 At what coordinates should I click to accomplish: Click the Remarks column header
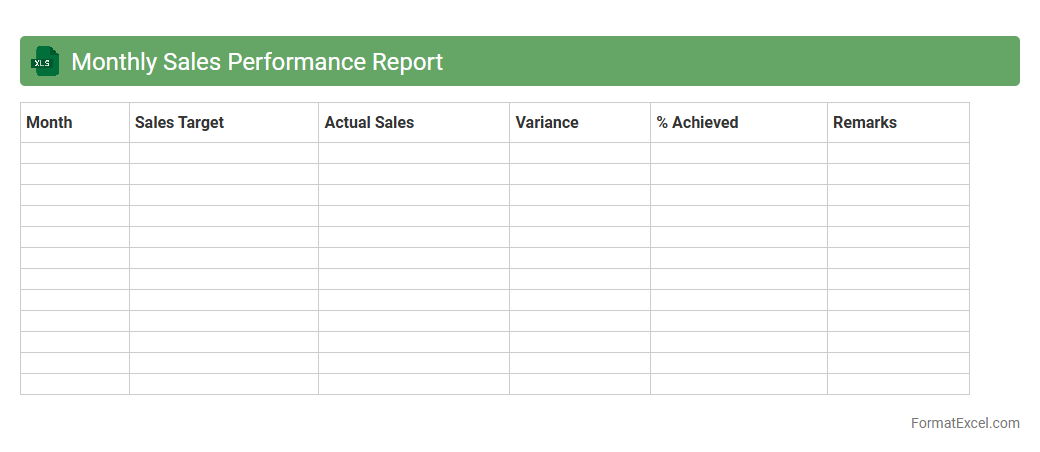(x=897, y=122)
